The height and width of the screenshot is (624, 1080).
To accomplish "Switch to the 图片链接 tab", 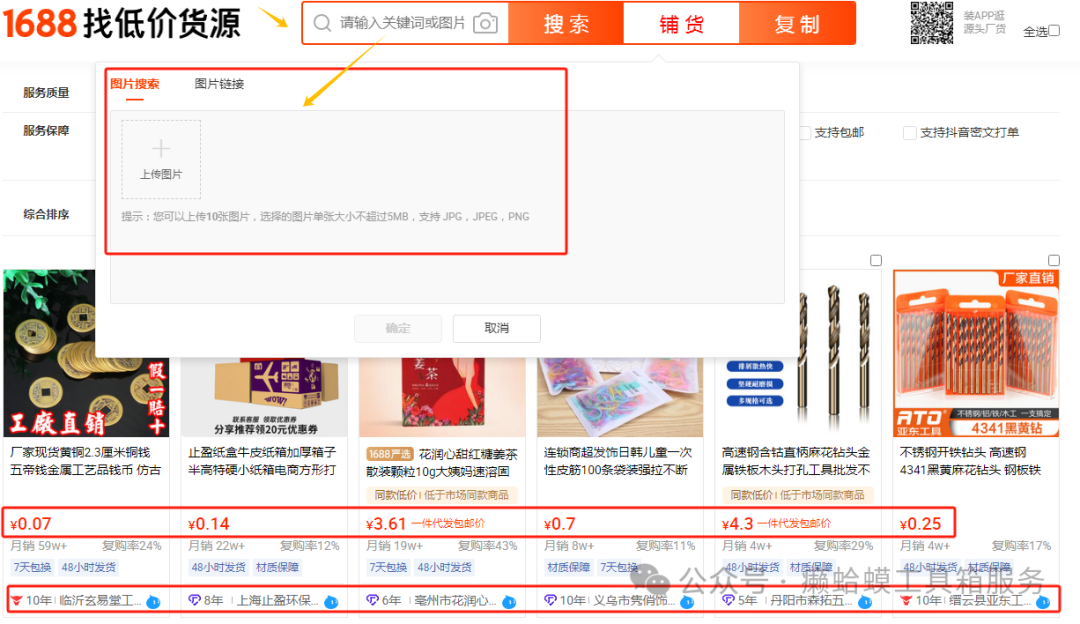I will coord(219,84).
